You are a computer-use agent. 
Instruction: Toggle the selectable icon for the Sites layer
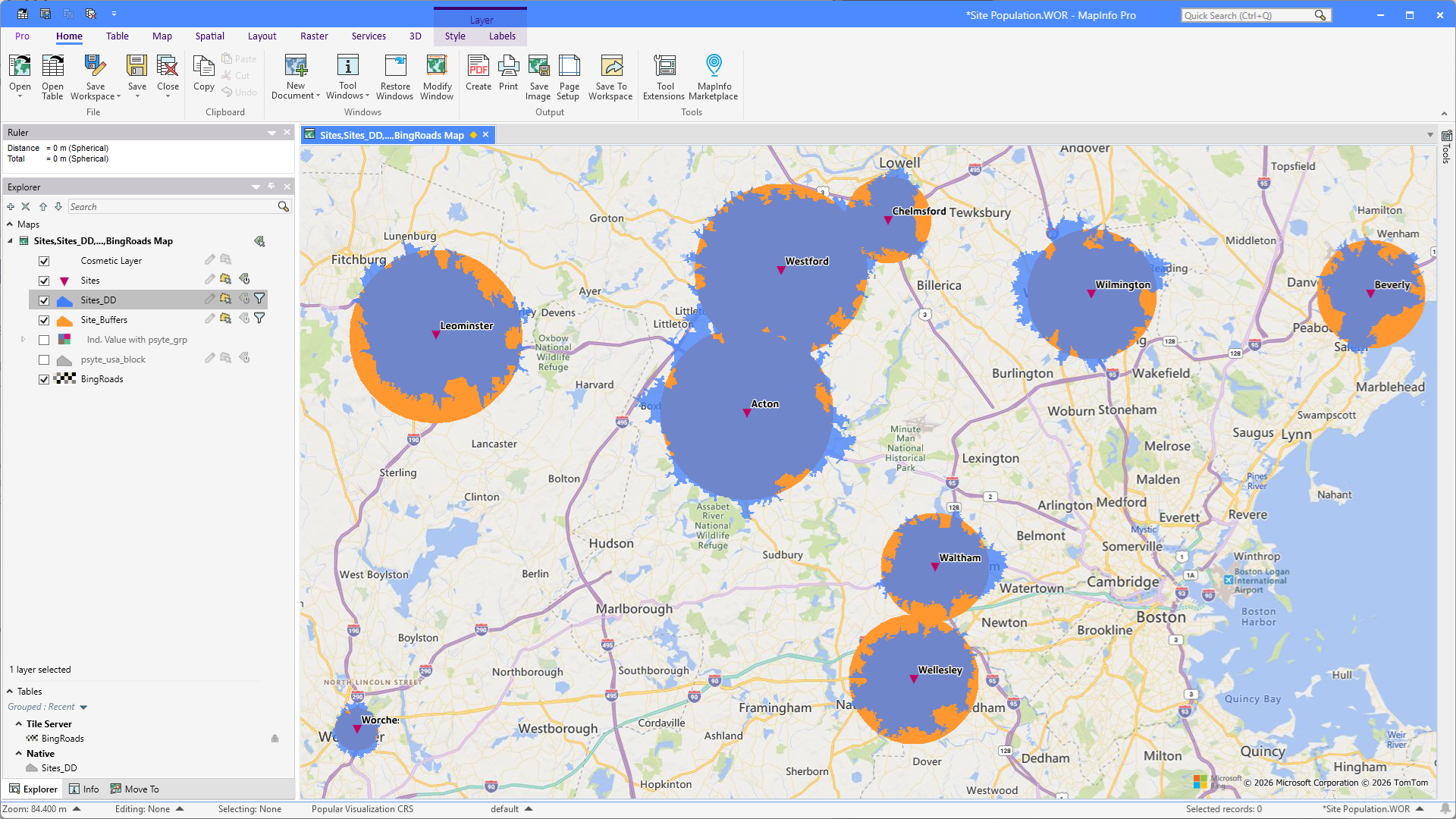pos(225,279)
